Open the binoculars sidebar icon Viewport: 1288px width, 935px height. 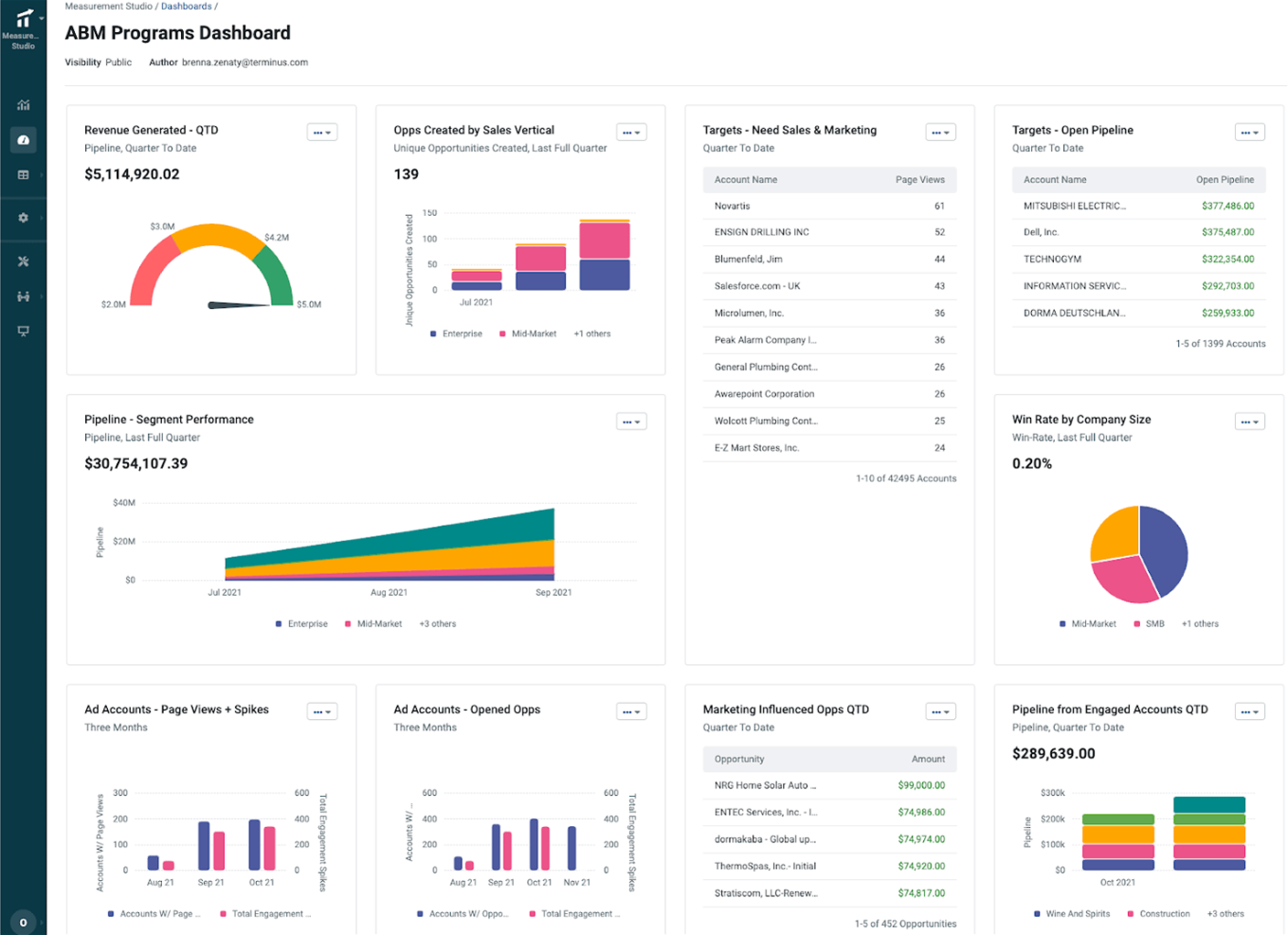tap(24, 297)
